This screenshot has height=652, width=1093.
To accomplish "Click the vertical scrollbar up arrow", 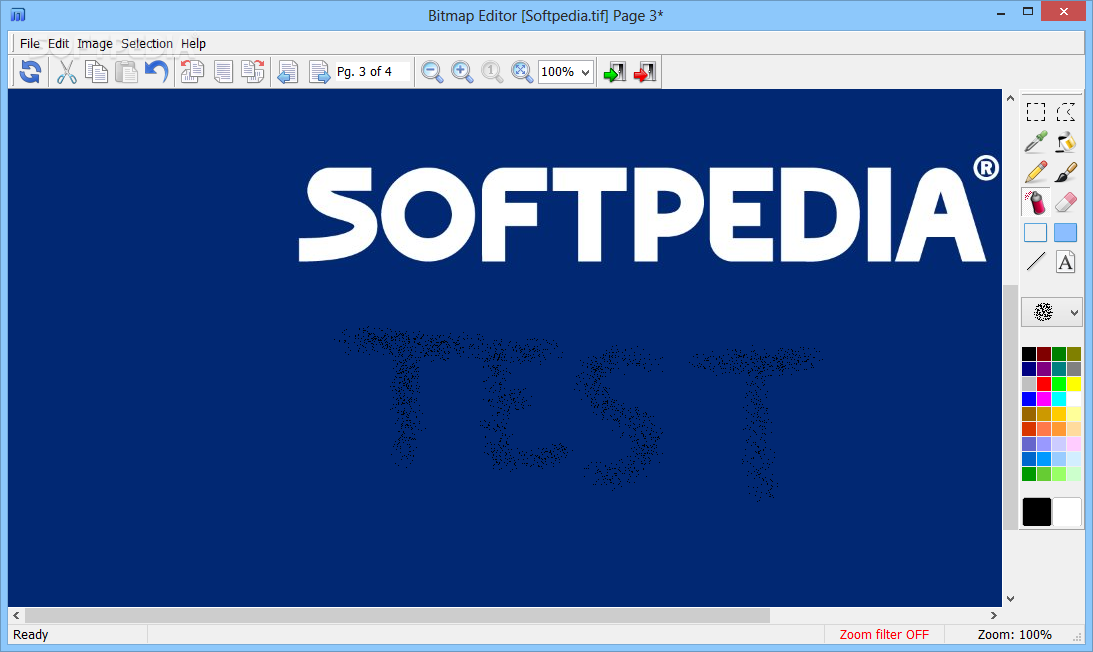I will (1010, 98).
